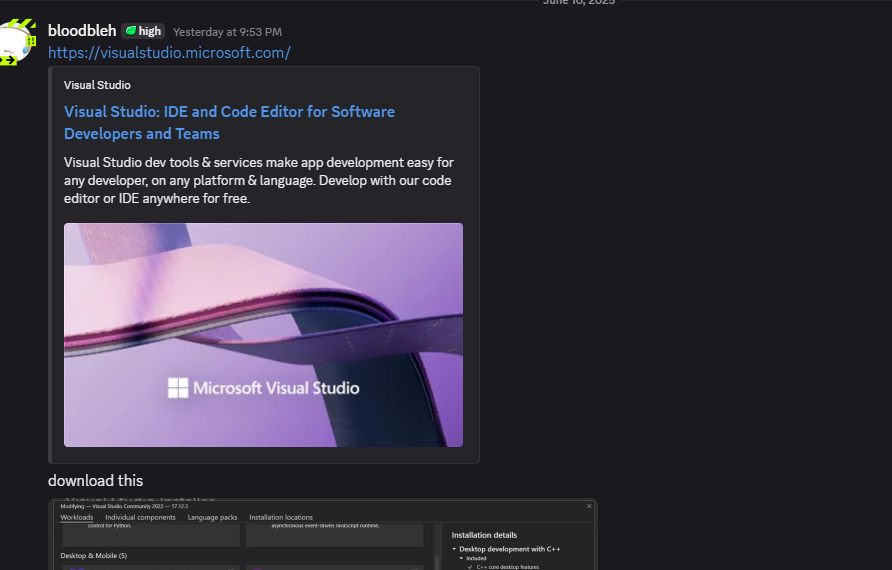The image size is (892, 570).
Task: Click the bloodbleh username
Action: coord(82,31)
